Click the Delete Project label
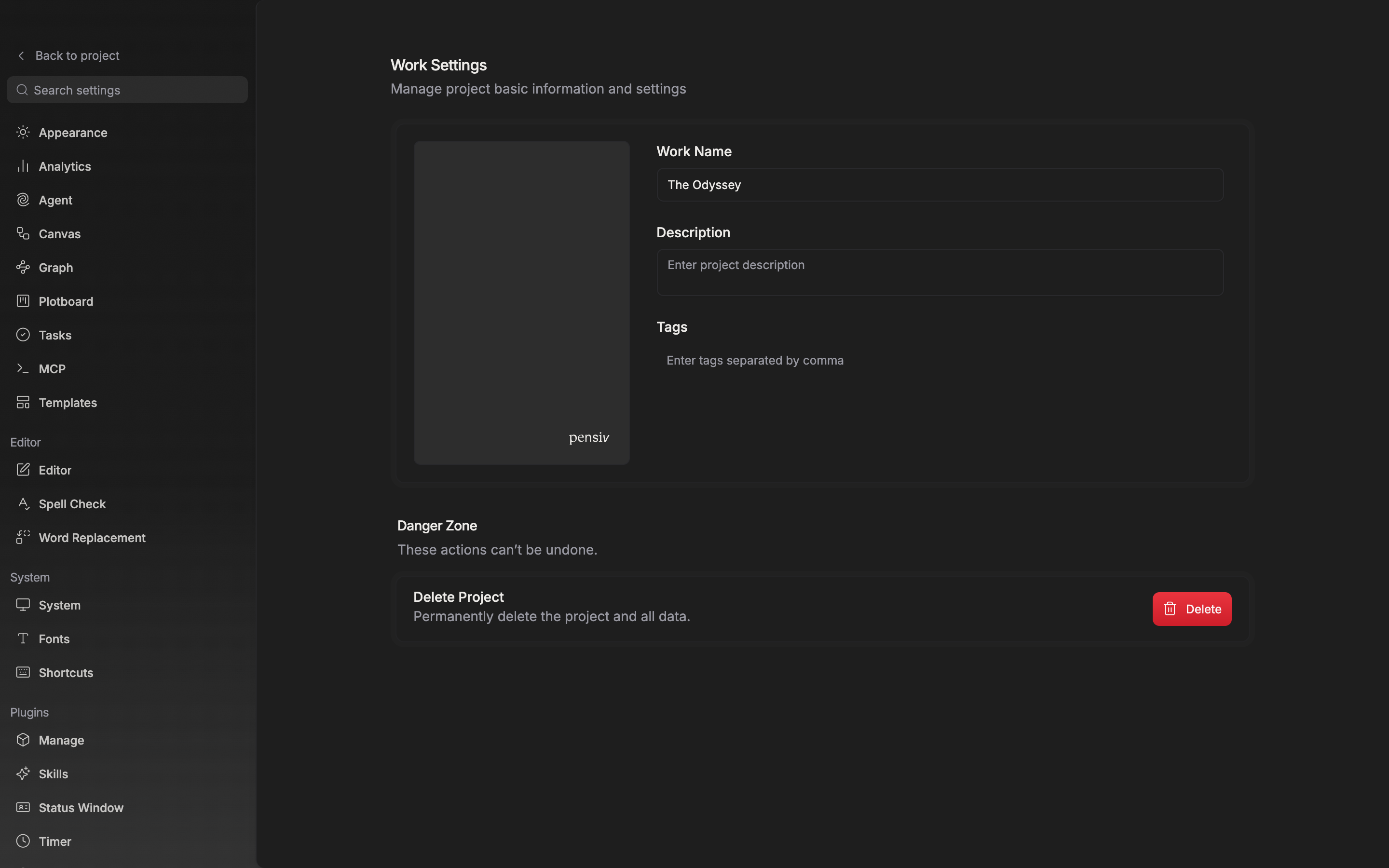The image size is (1389, 868). point(458,597)
